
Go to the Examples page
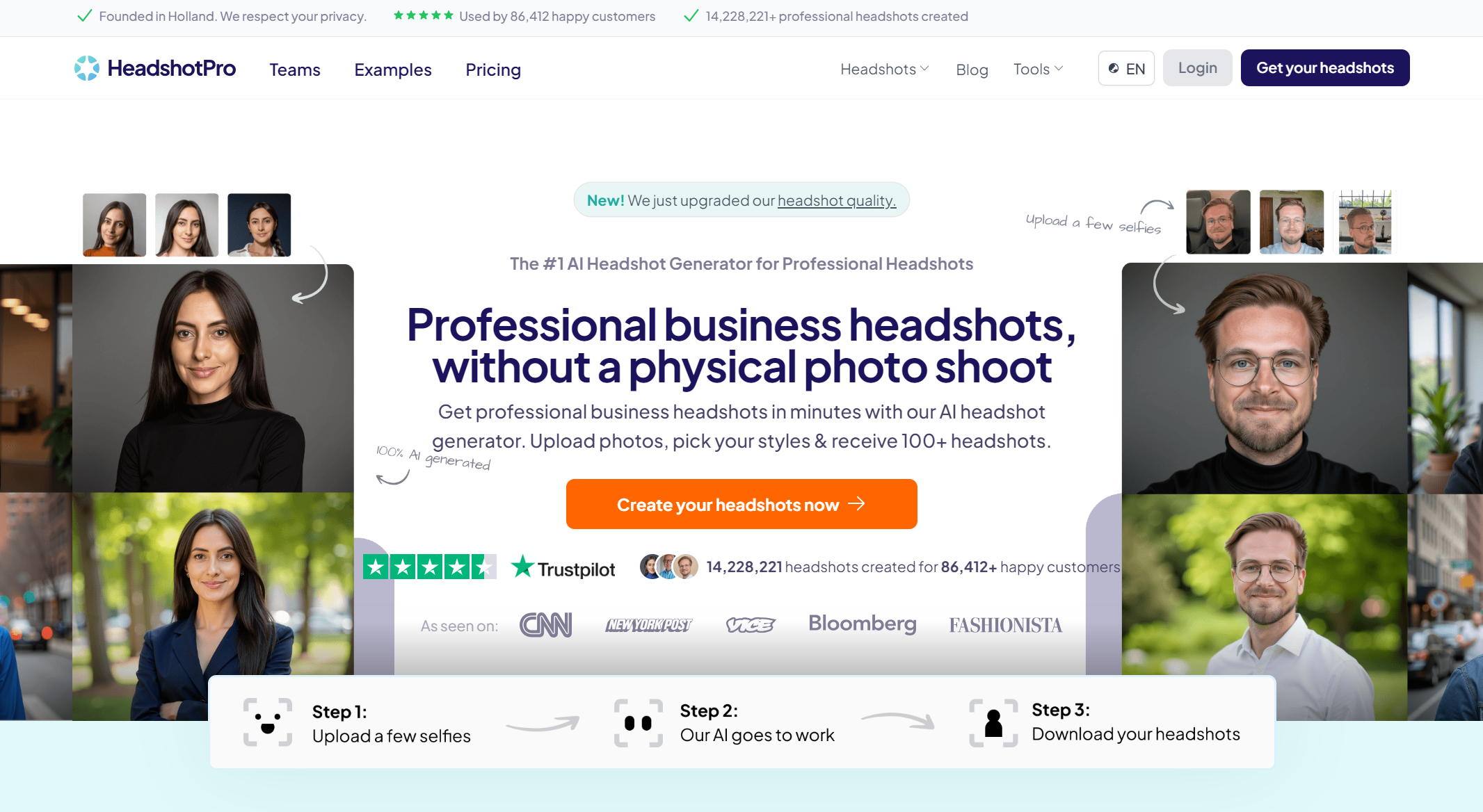pyautogui.click(x=393, y=70)
